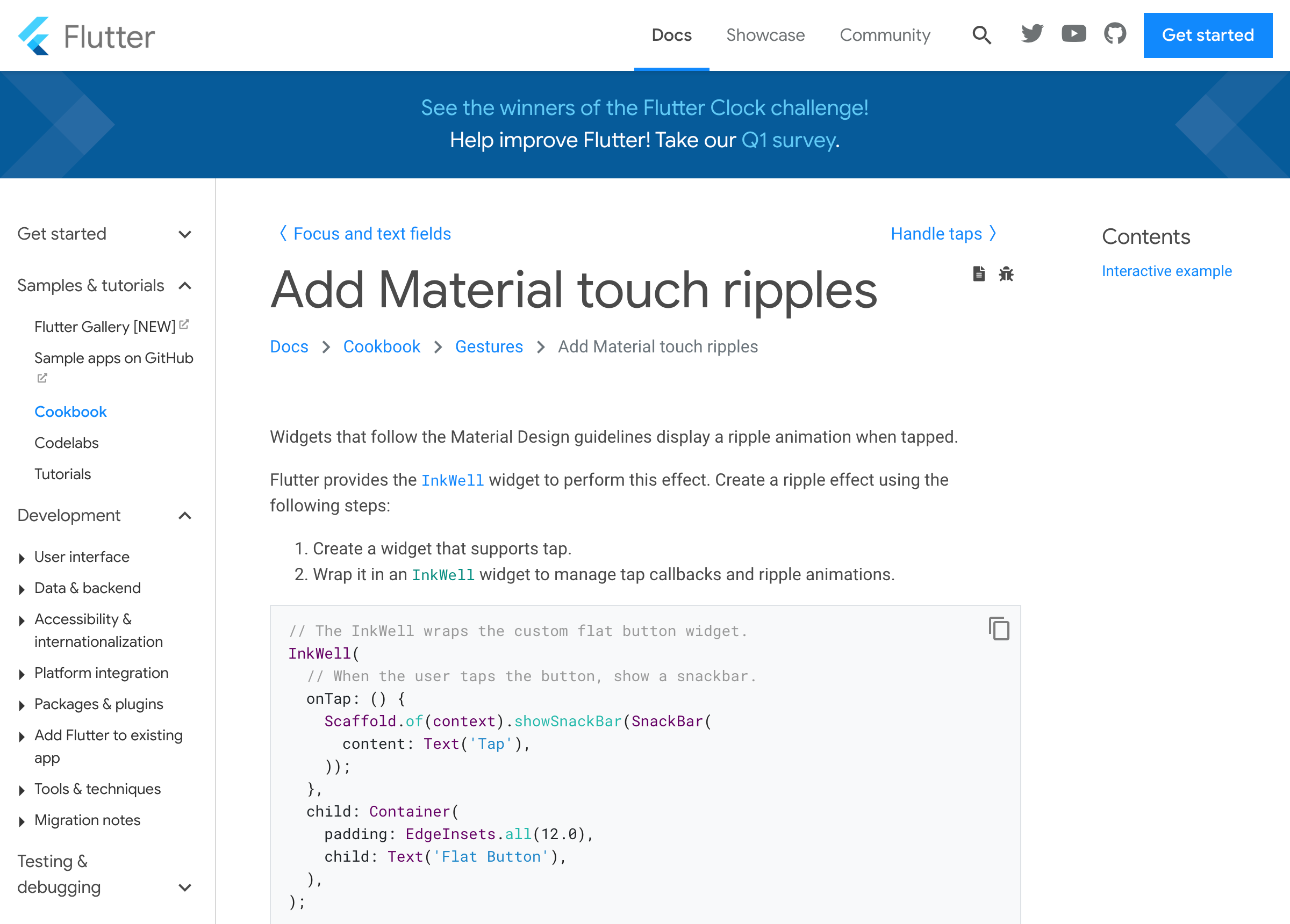Screen dimensions: 1290x924
Task: Open the GitHub repository icon
Action: point(1115,34)
